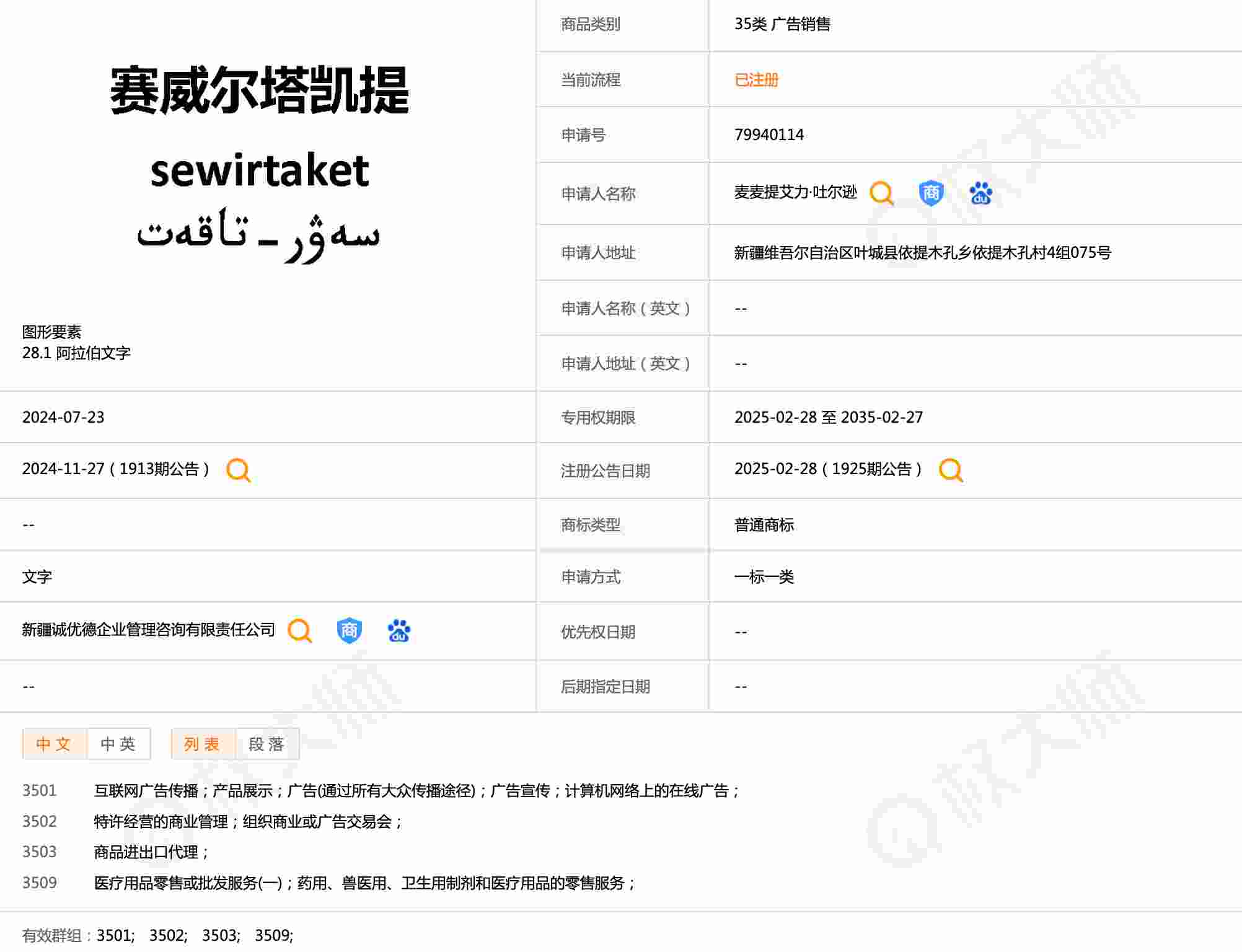Viewport: 1242px width, 952px height.
Task: Click group code 3509 row
Action: pos(40,883)
